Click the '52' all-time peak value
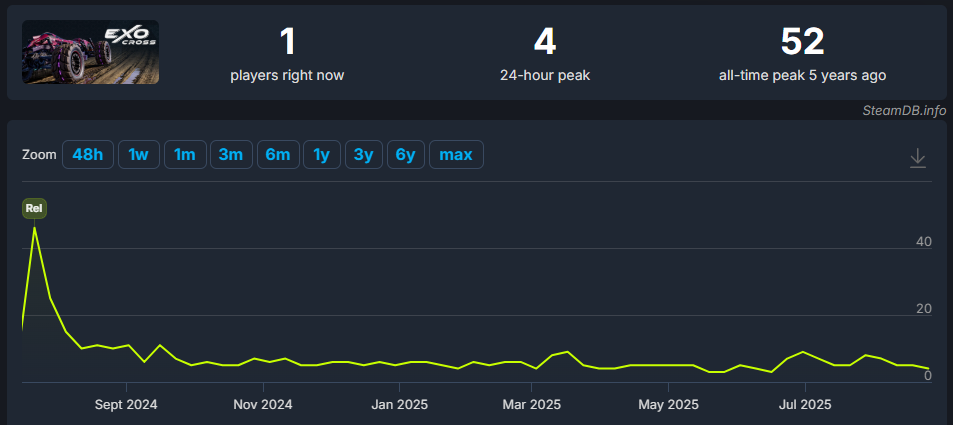This screenshot has width=953, height=425. (x=802, y=42)
